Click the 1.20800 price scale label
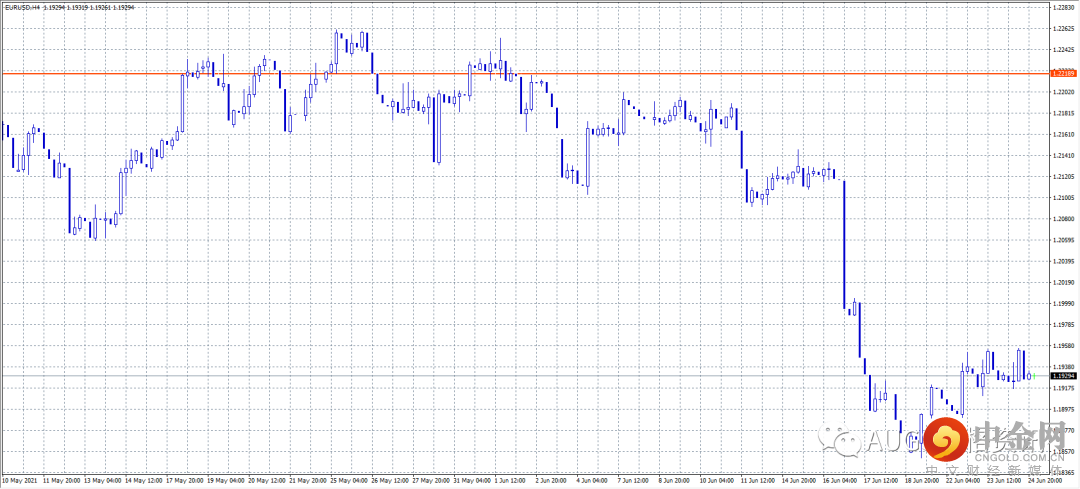Image resolution: width=1080 pixels, height=489 pixels. tap(1064, 219)
